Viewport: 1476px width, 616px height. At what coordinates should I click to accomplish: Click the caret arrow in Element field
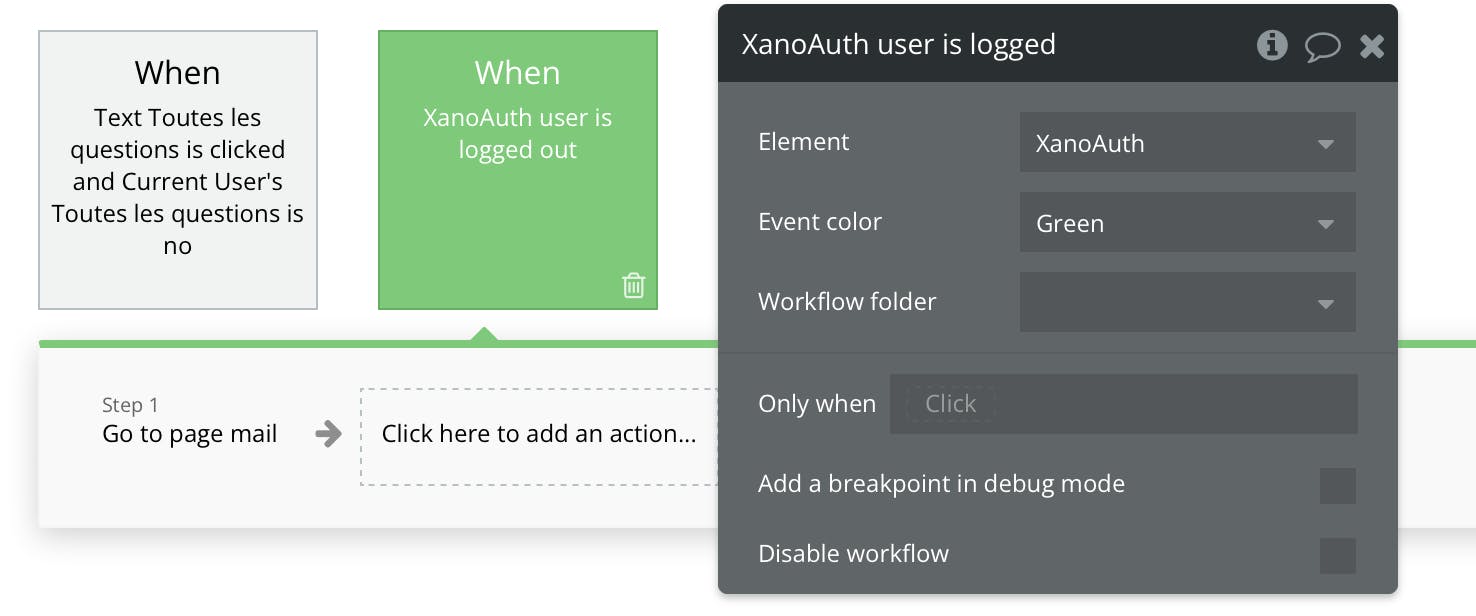pyautogui.click(x=1326, y=143)
